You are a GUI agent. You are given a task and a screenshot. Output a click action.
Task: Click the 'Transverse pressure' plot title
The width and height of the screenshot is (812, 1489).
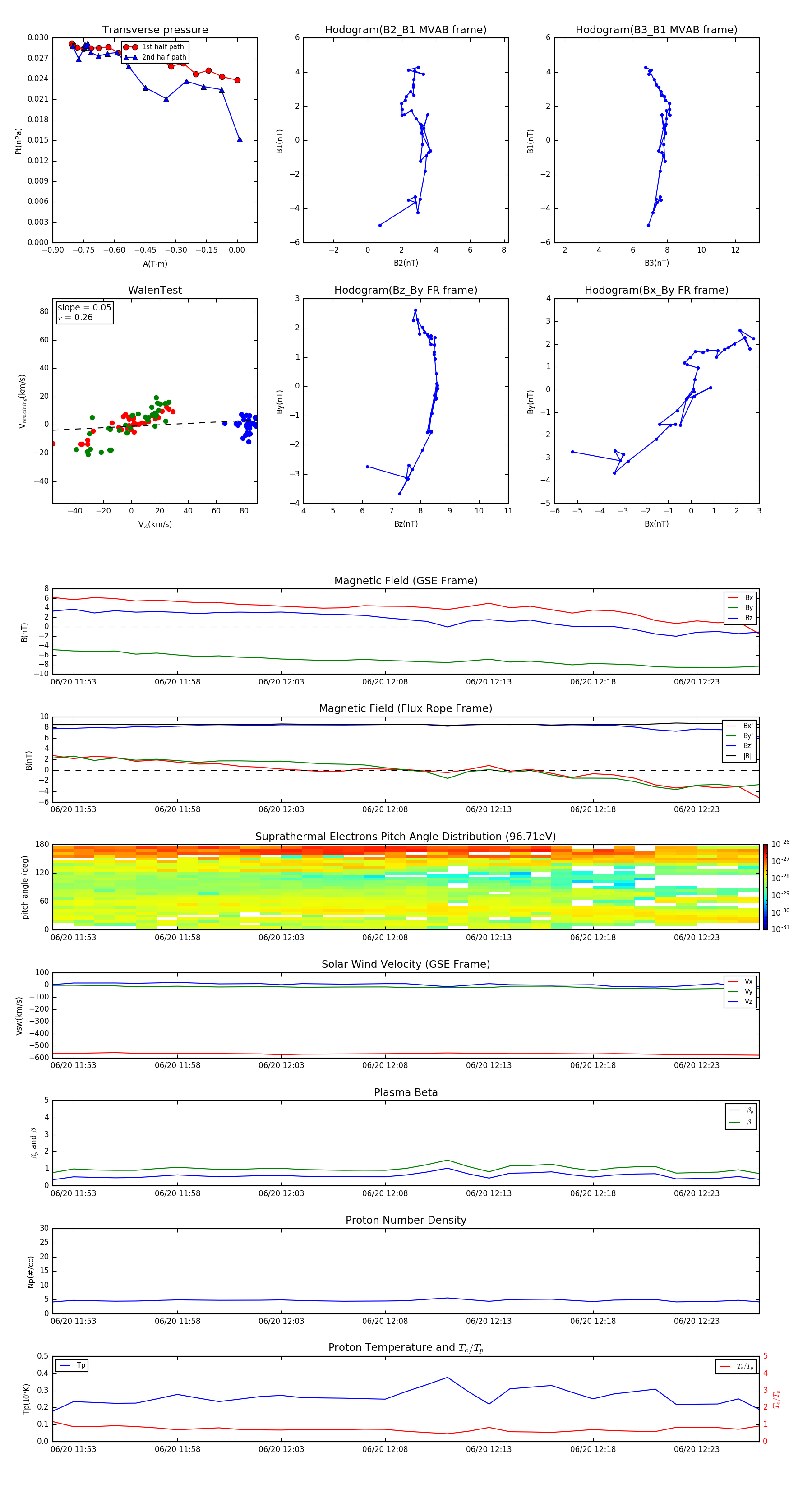(x=155, y=29)
